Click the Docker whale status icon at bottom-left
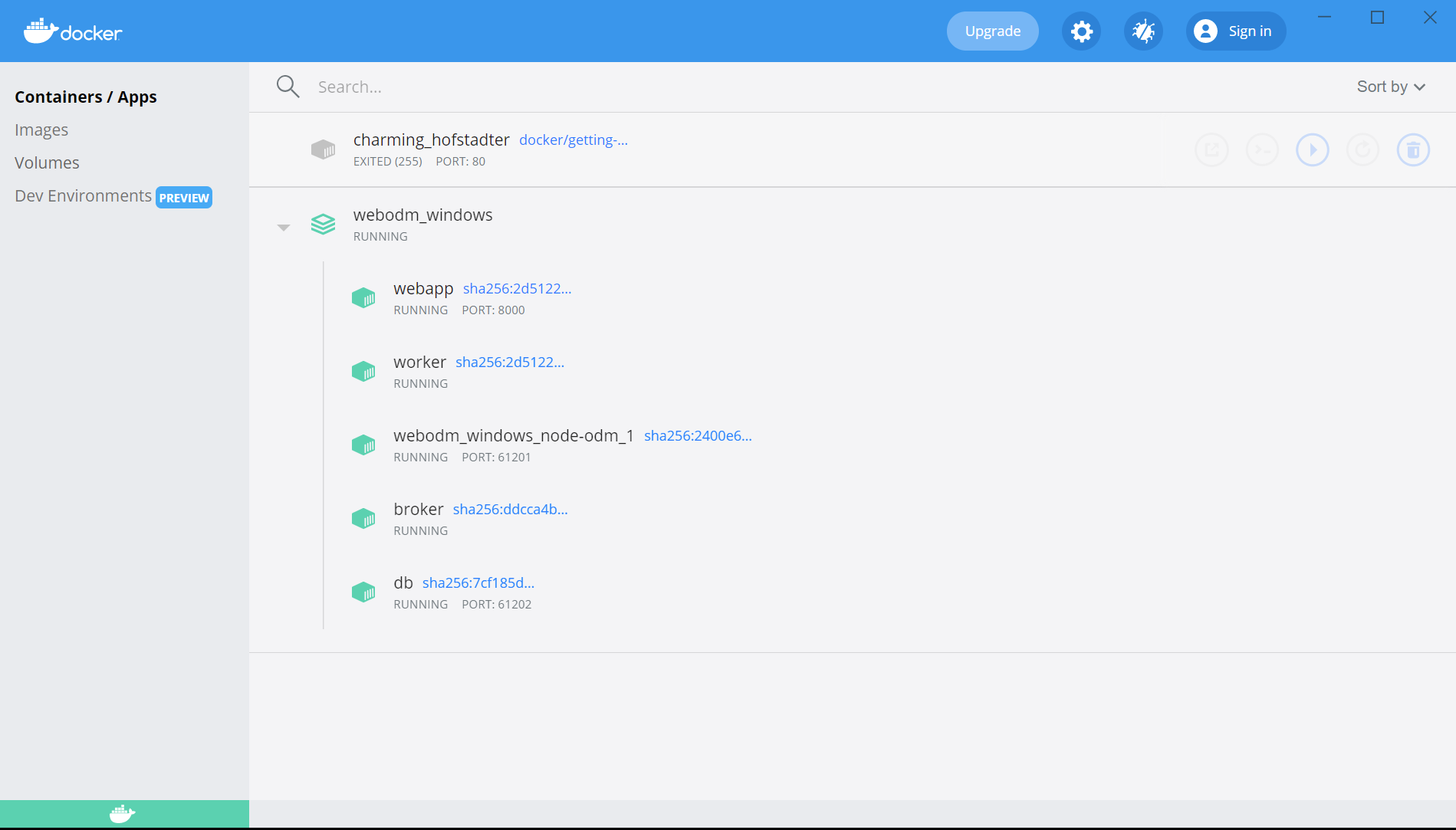 [x=123, y=814]
